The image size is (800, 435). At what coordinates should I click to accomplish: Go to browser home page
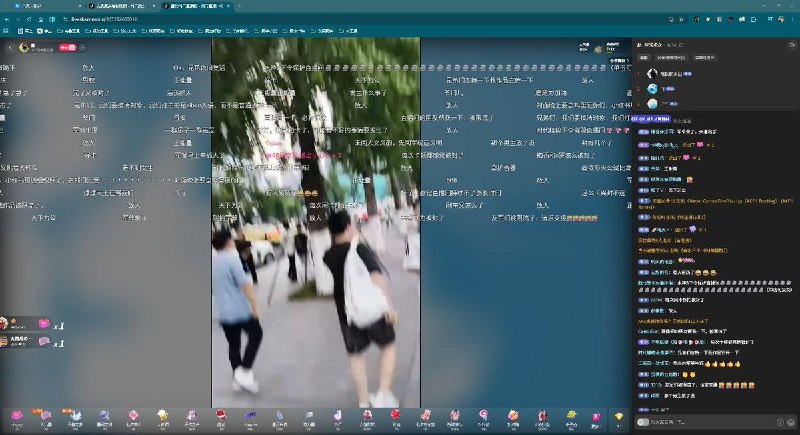click(41, 19)
